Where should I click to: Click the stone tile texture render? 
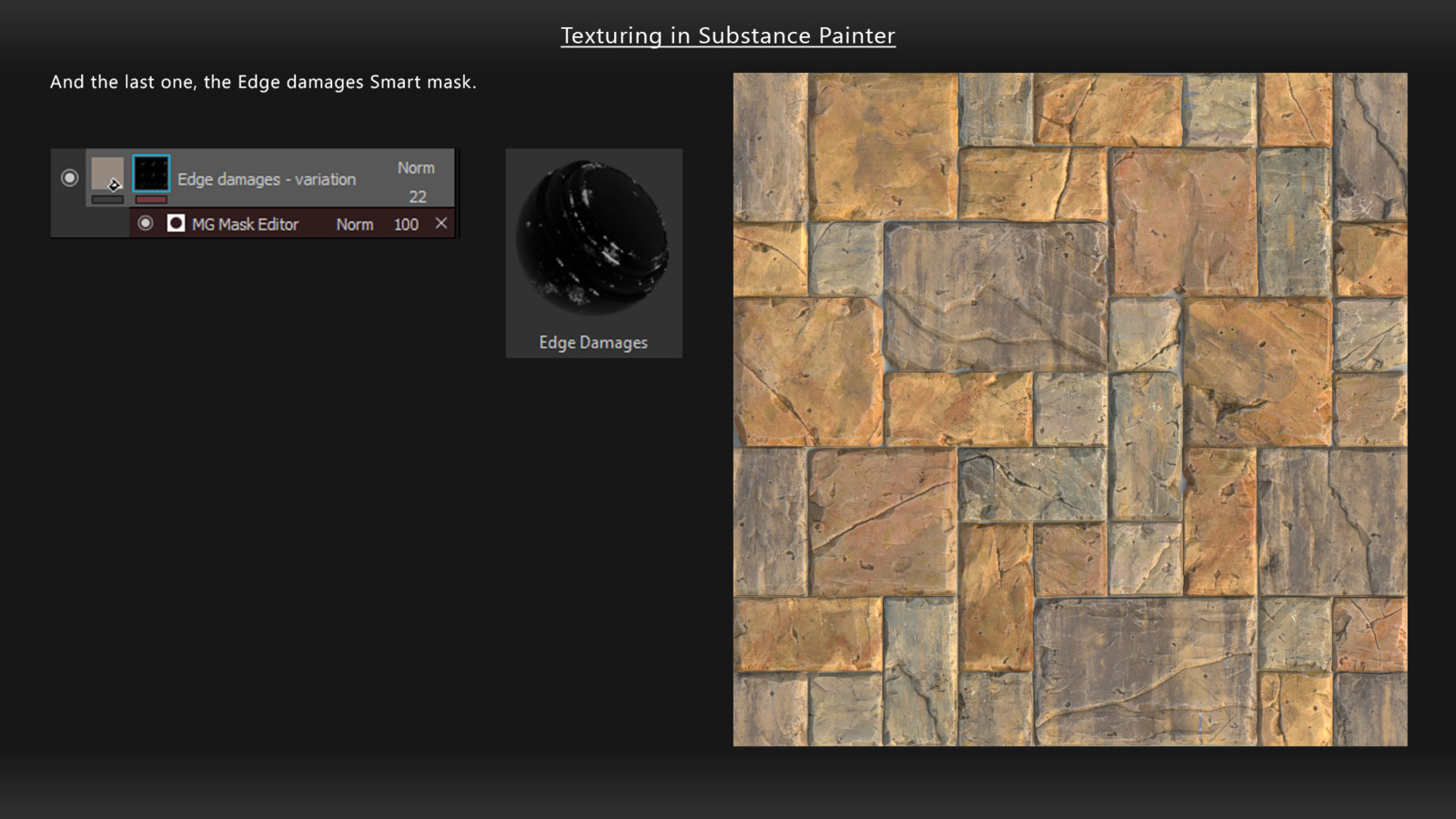[x=1070, y=409]
